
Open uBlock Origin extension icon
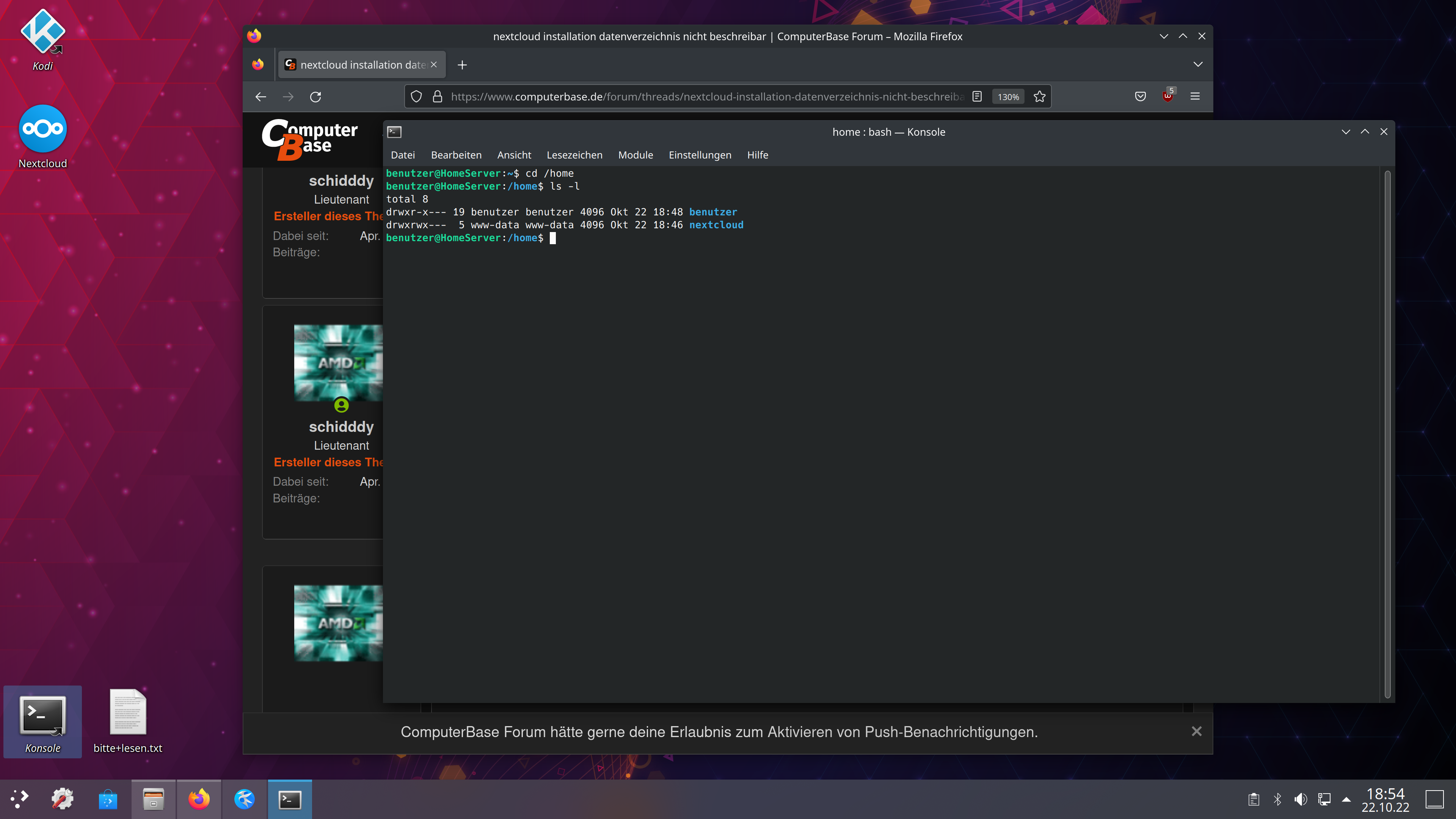click(1167, 97)
